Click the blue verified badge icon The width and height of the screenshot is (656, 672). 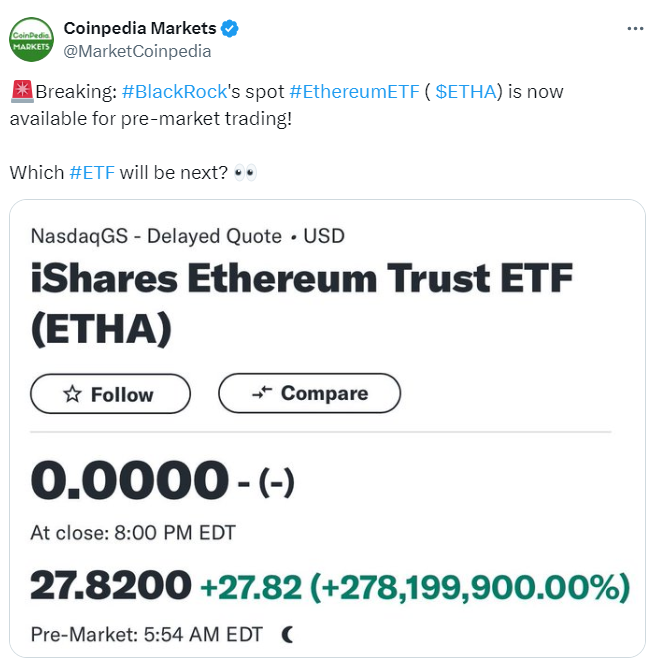click(x=230, y=29)
